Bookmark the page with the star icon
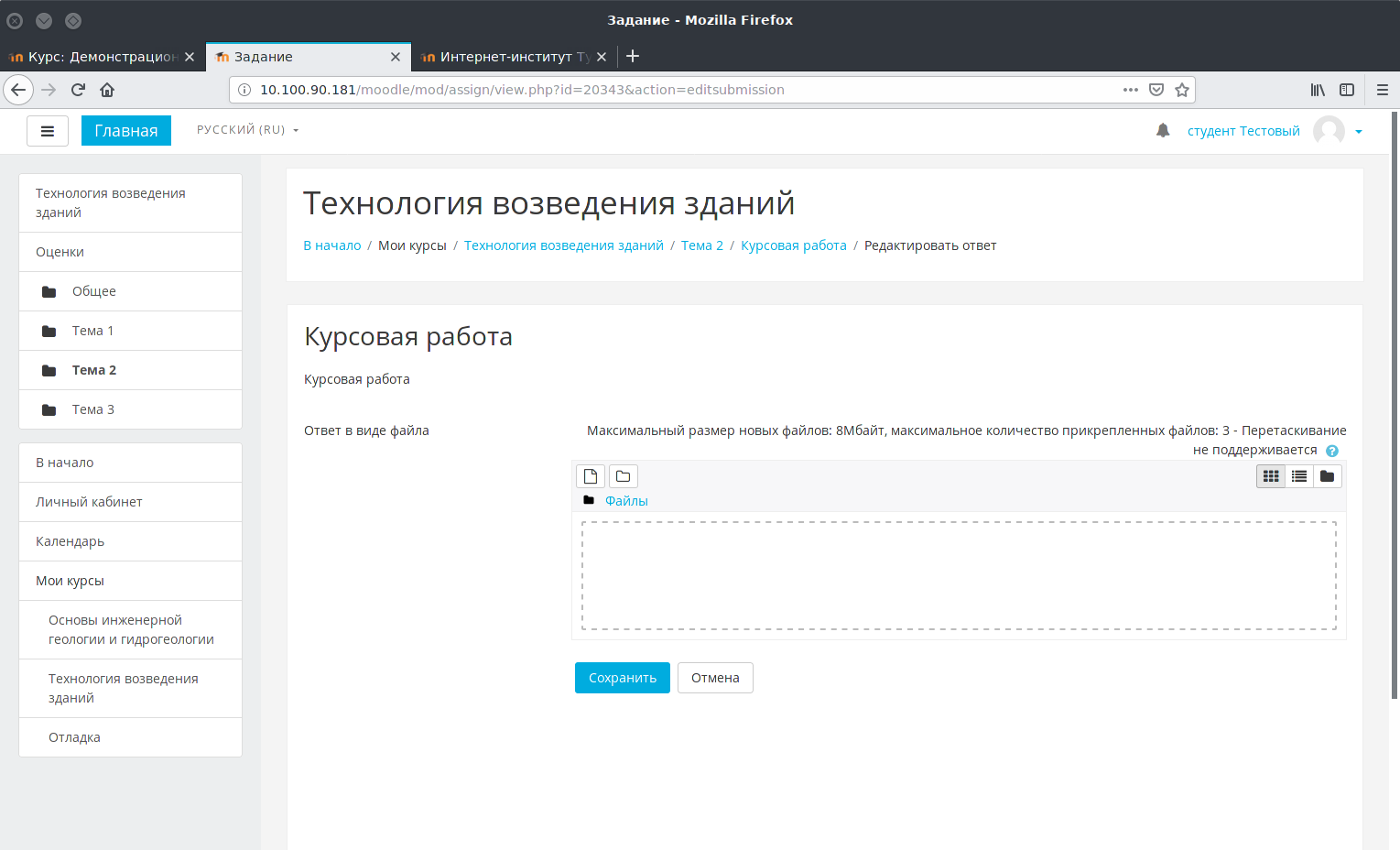Image resolution: width=1400 pixels, height=850 pixels. click(1182, 90)
